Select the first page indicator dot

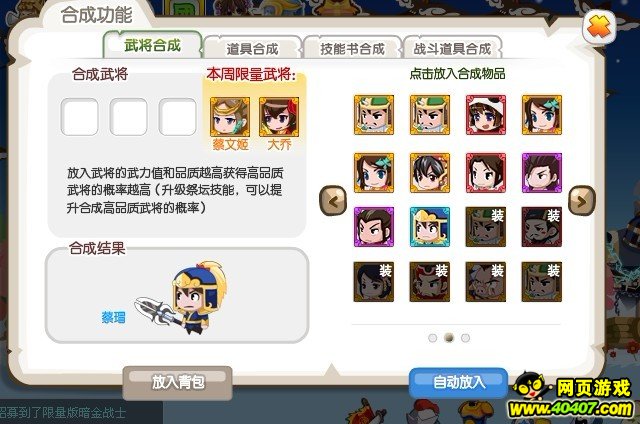(x=433, y=338)
